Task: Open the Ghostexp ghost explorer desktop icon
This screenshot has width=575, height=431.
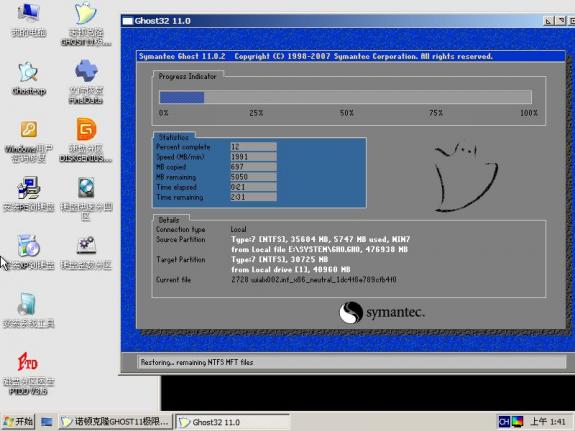Action: pos(29,72)
